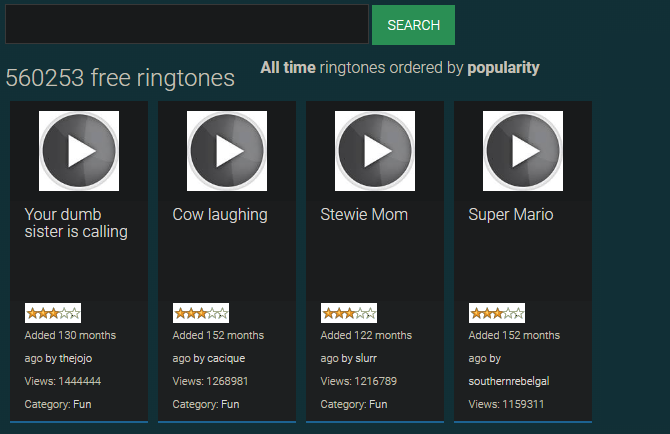Open the All time period filter
The image size is (670, 434).
point(288,68)
